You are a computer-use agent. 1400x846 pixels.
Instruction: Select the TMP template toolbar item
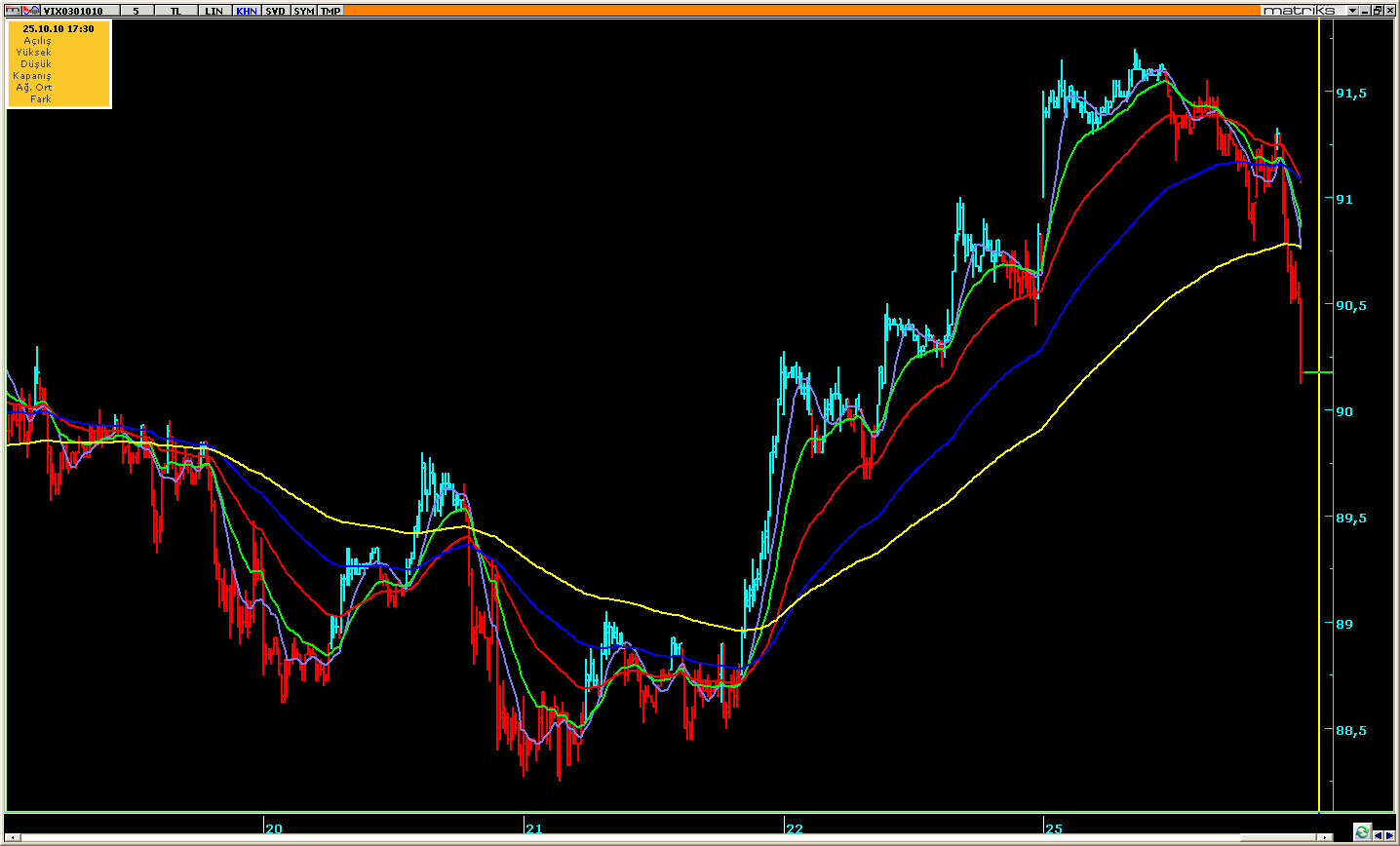pyautogui.click(x=331, y=11)
